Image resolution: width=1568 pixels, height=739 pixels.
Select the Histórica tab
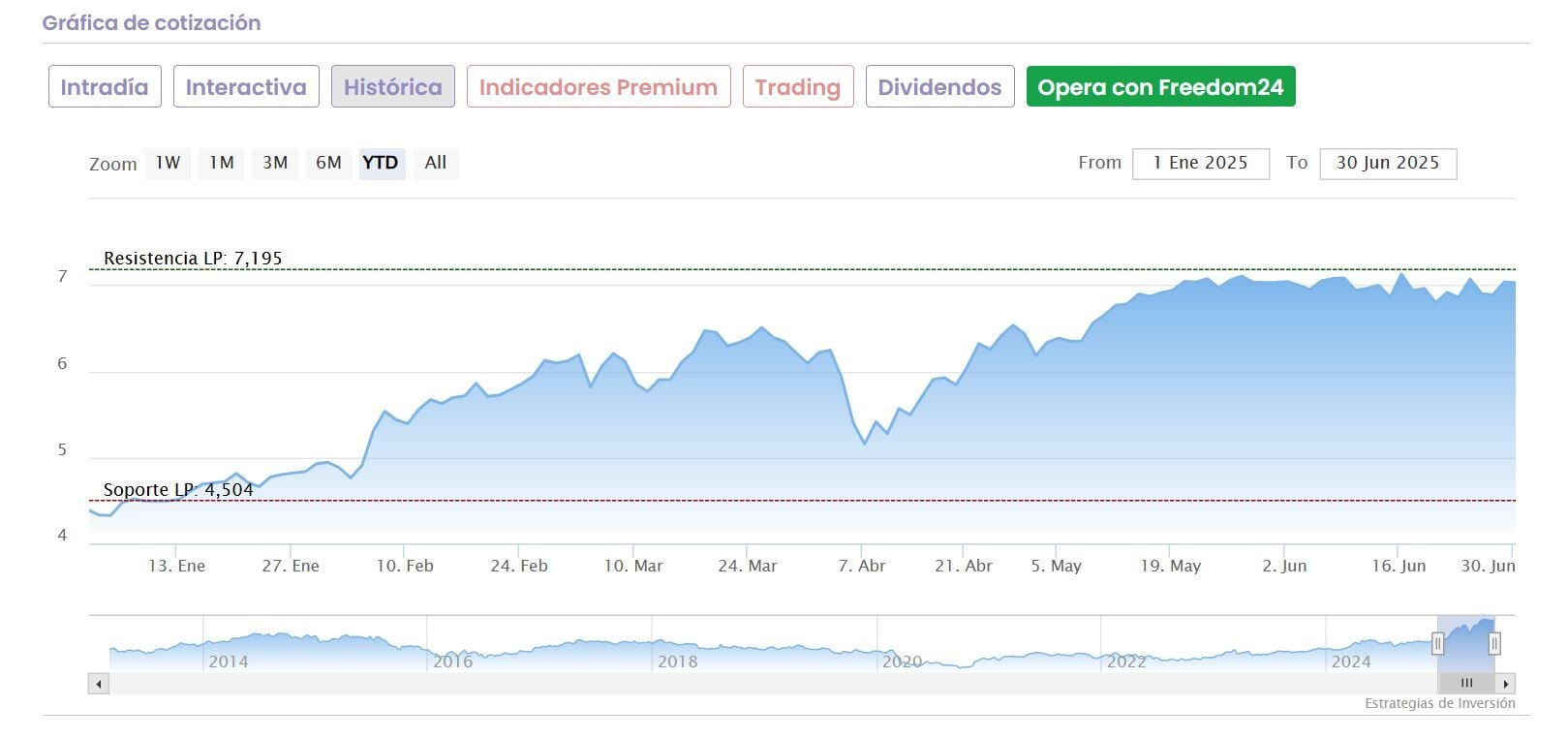(392, 87)
